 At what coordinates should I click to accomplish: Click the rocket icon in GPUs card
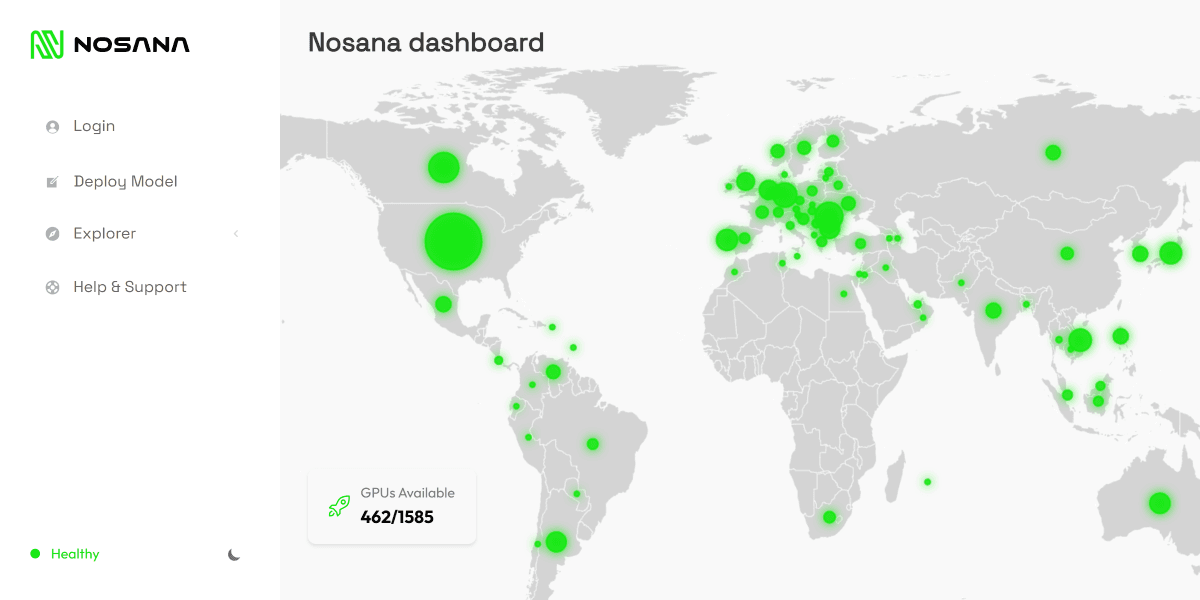coord(339,506)
